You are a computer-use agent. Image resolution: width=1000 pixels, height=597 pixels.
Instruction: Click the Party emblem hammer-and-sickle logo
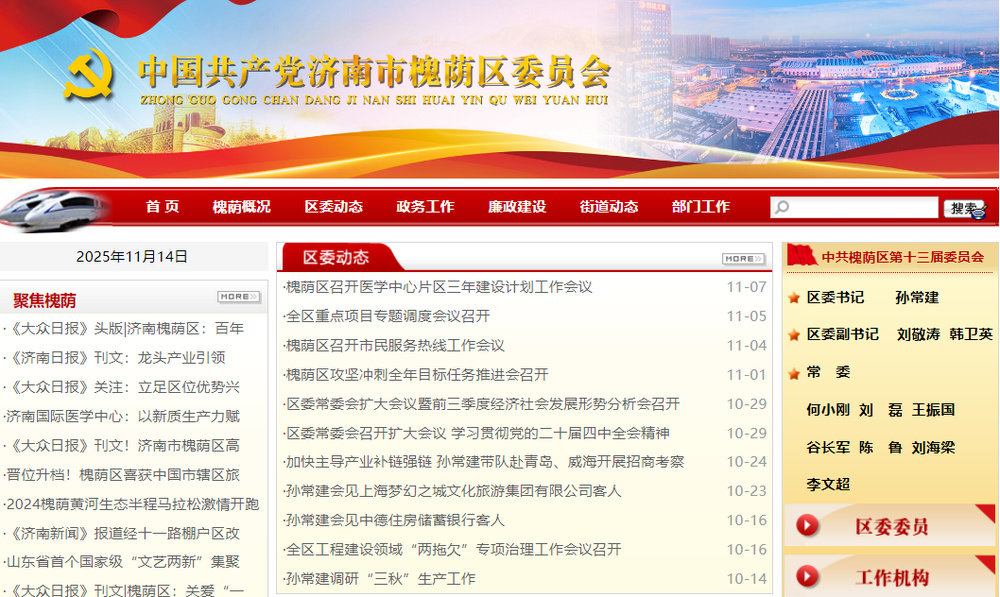(x=90, y=73)
